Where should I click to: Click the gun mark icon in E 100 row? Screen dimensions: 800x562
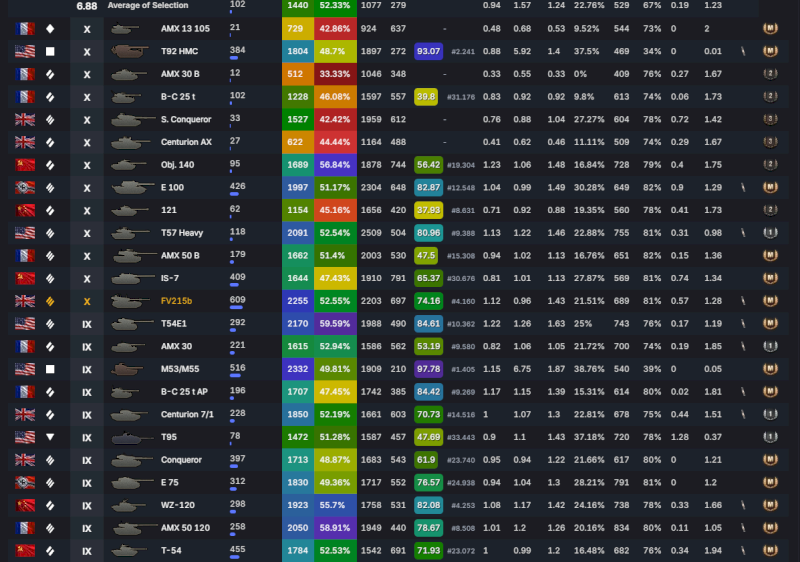coord(743,188)
